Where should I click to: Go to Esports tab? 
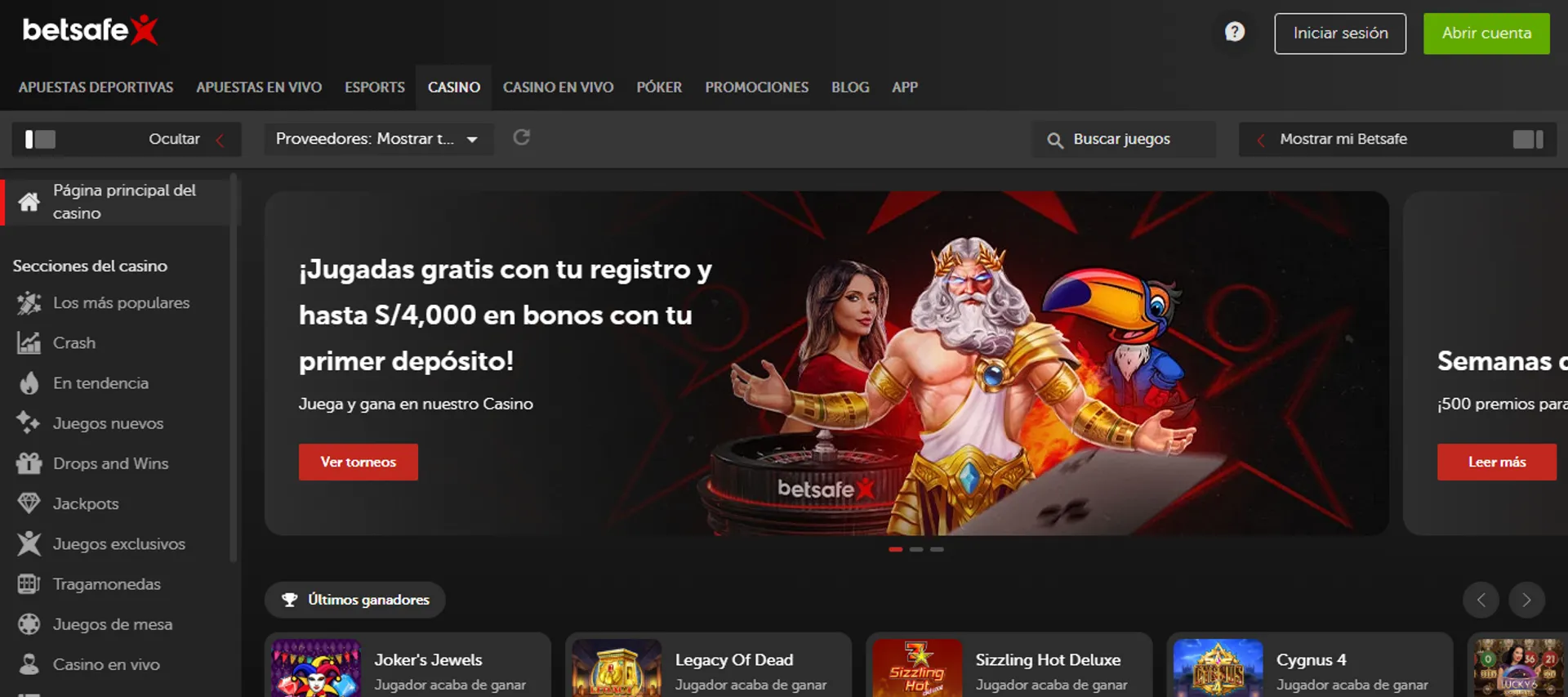(x=375, y=87)
